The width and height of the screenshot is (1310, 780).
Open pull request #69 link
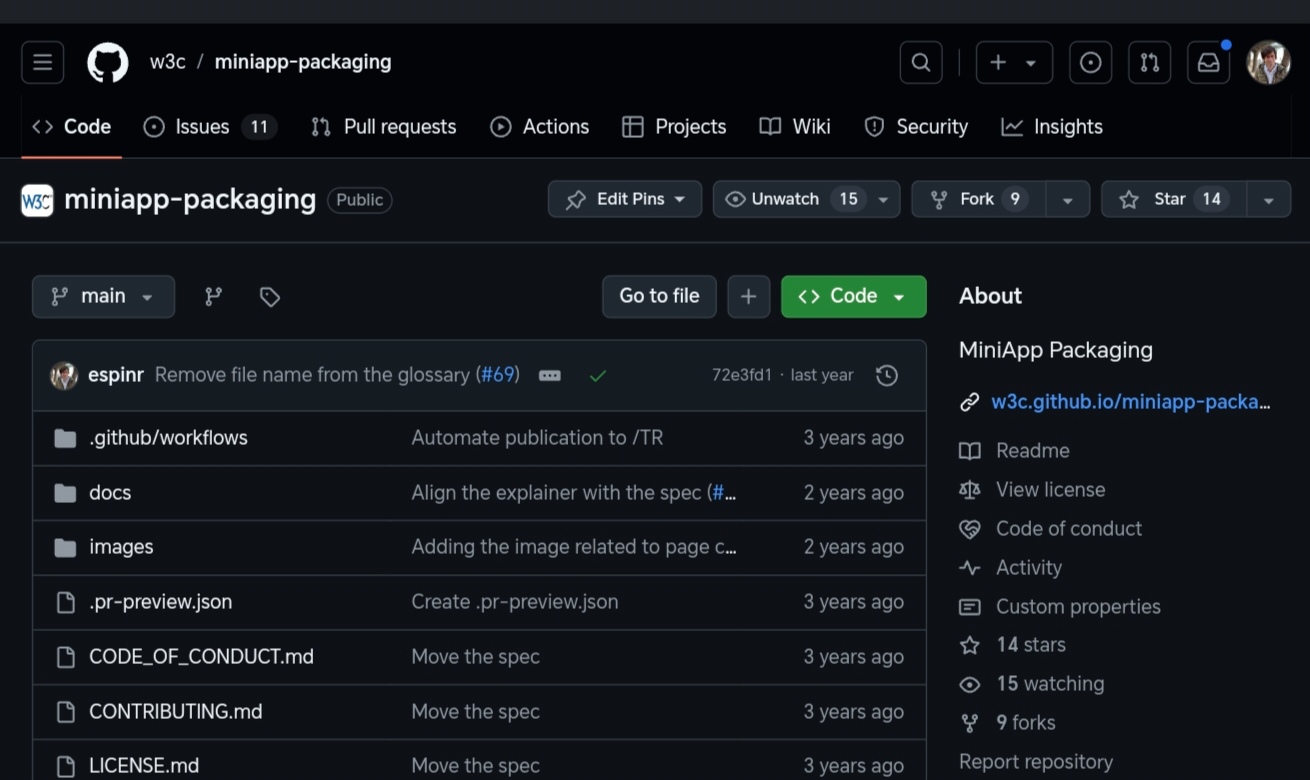[497, 375]
